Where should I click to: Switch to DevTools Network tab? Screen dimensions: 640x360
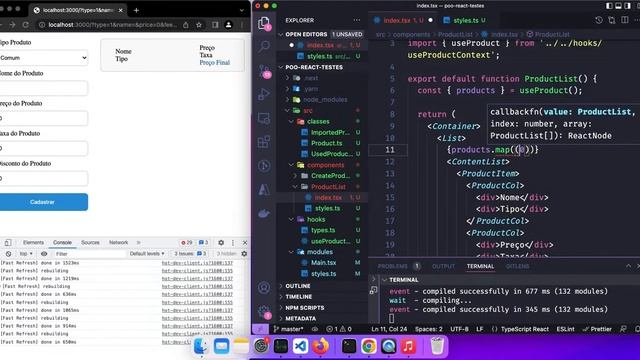click(x=118, y=242)
